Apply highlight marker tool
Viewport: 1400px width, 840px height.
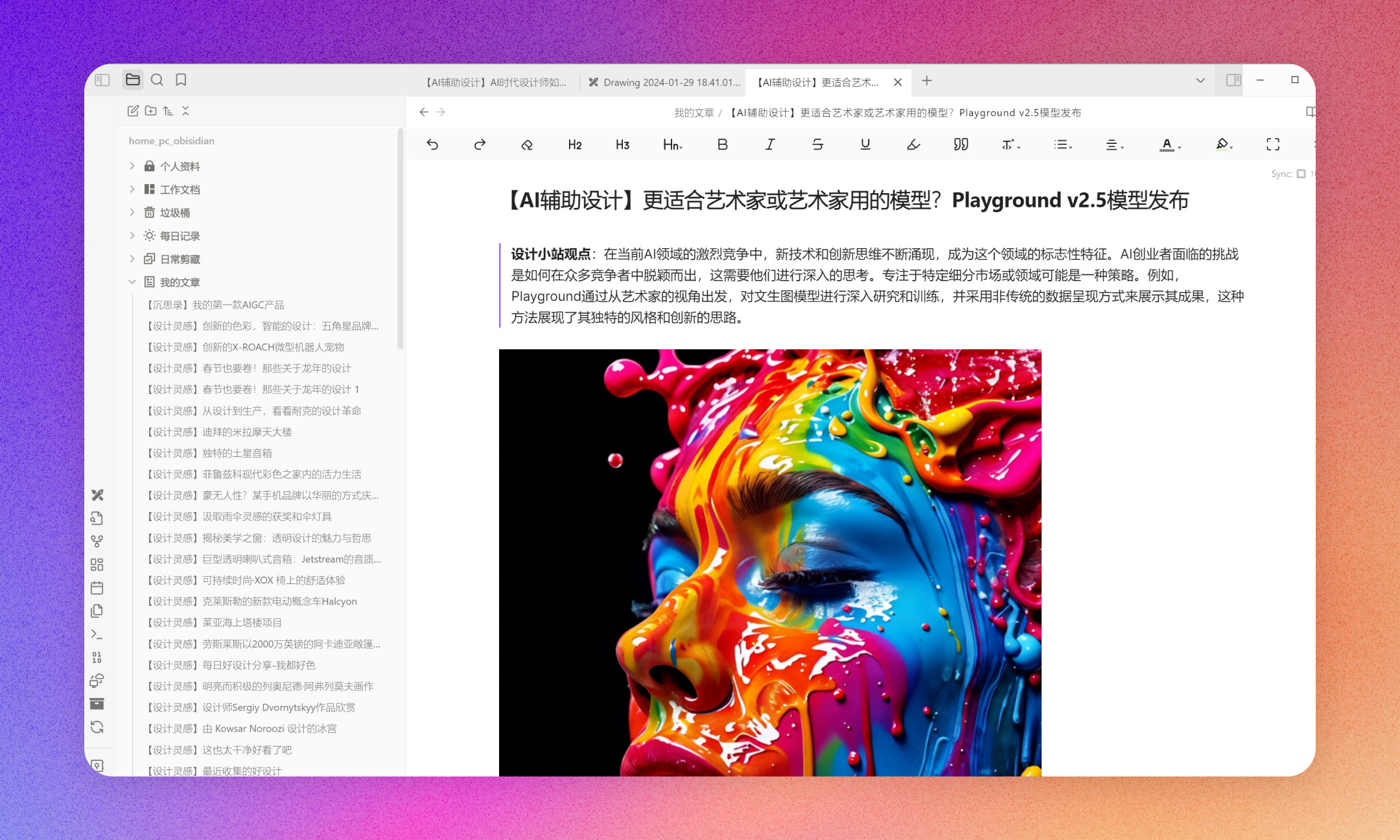[913, 145]
